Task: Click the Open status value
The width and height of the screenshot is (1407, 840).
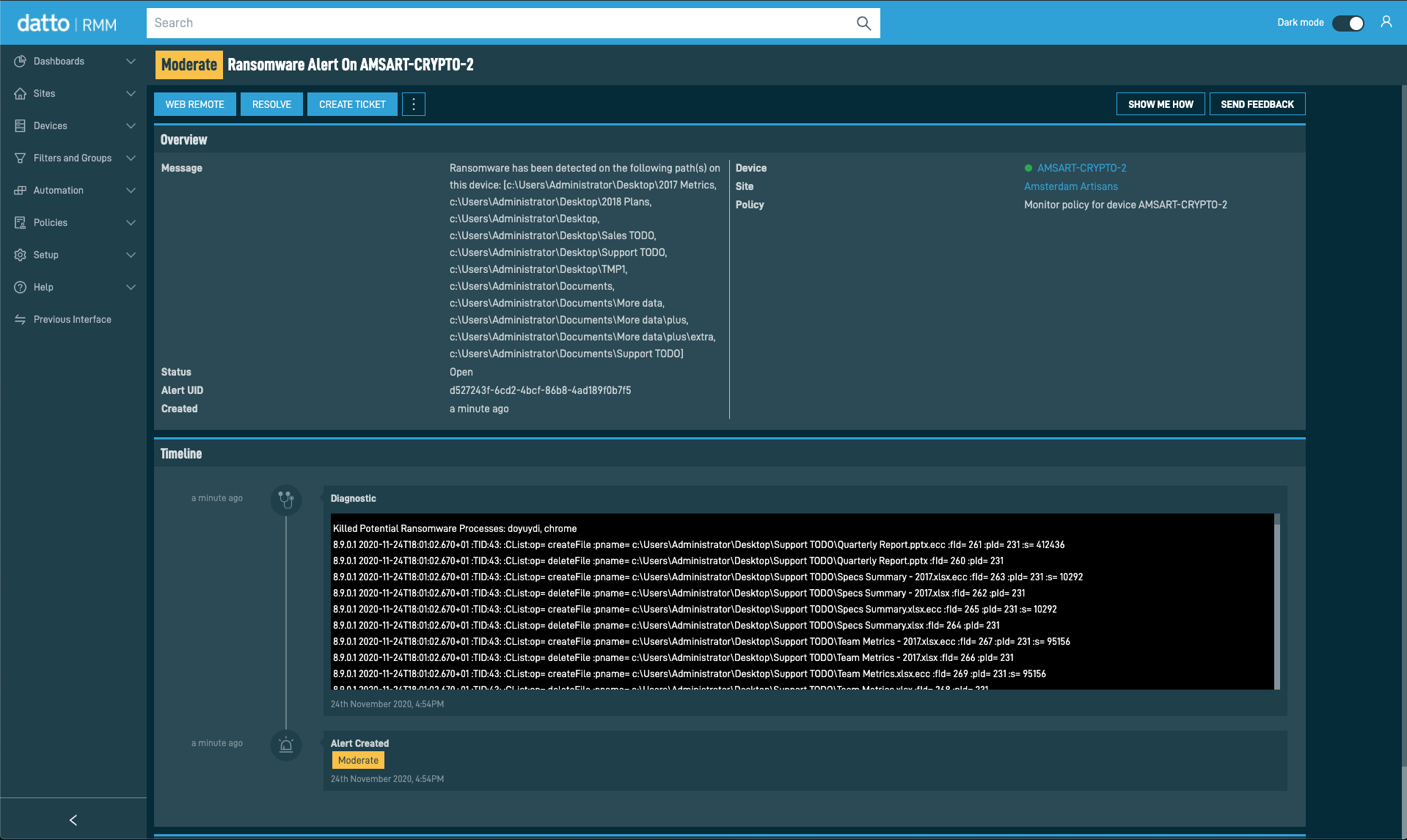Action: (461, 372)
